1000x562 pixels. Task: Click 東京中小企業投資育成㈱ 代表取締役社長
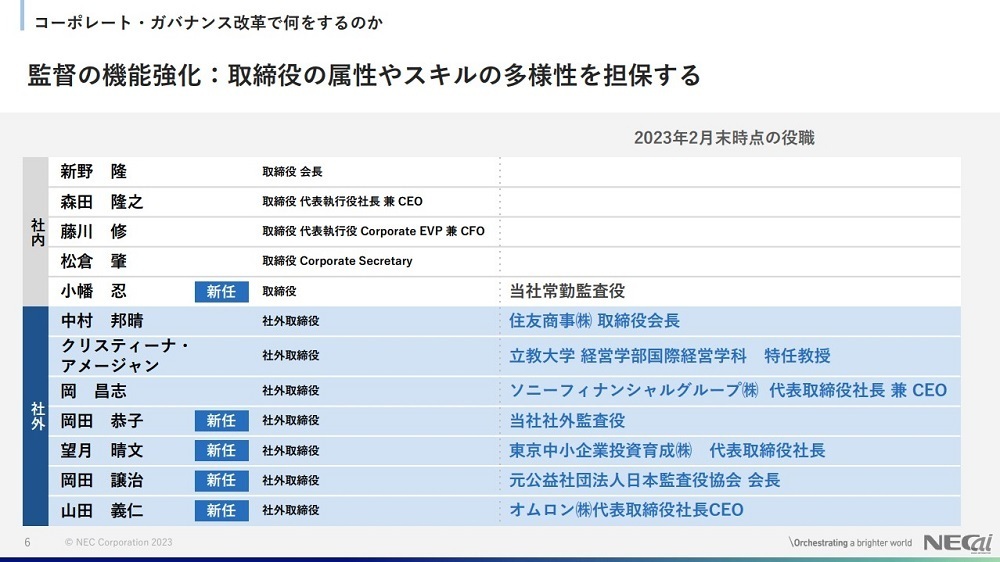tap(667, 450)
